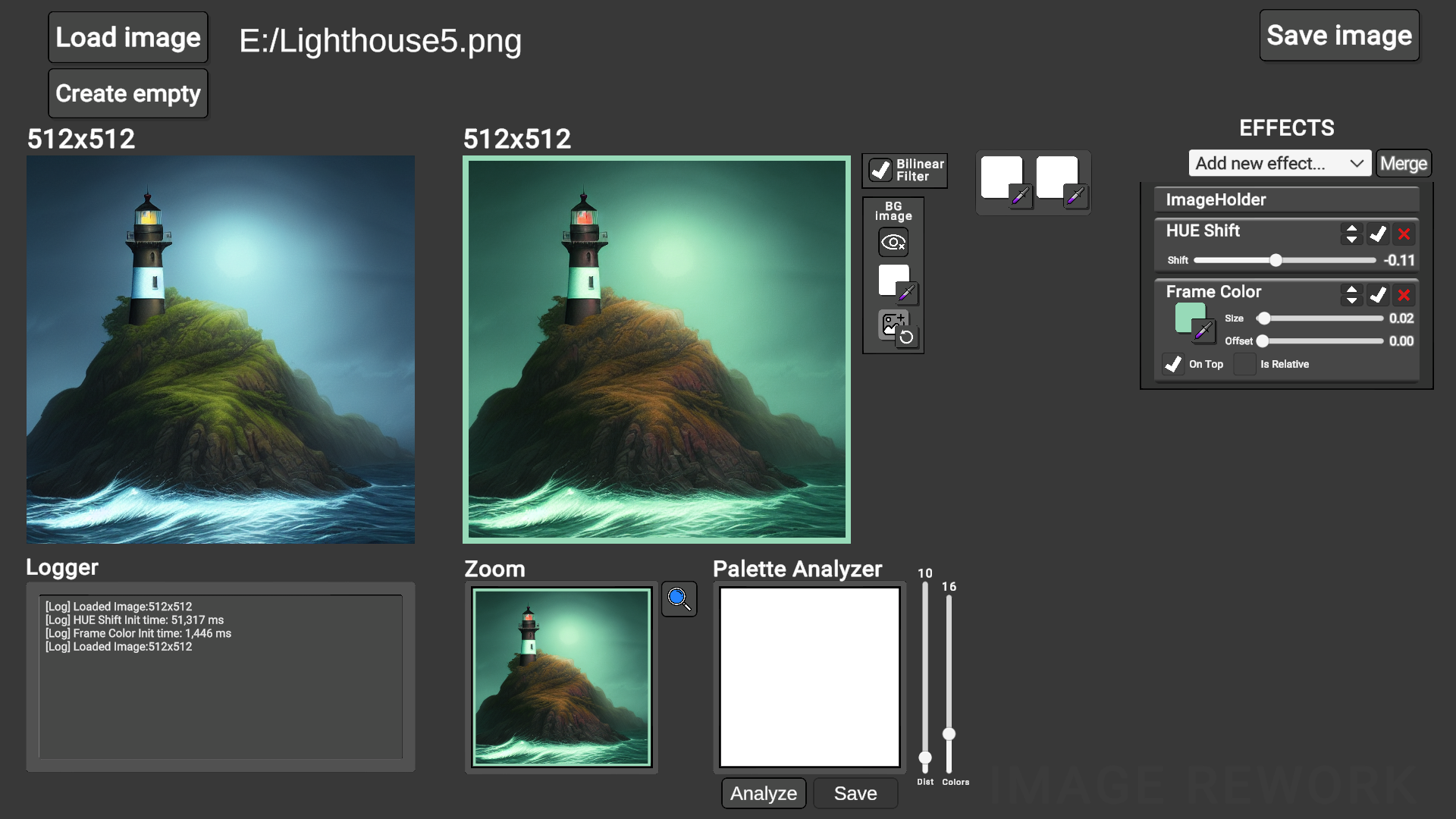
Task: Click BG image color eyedropper icon
Action: point(906,293)
